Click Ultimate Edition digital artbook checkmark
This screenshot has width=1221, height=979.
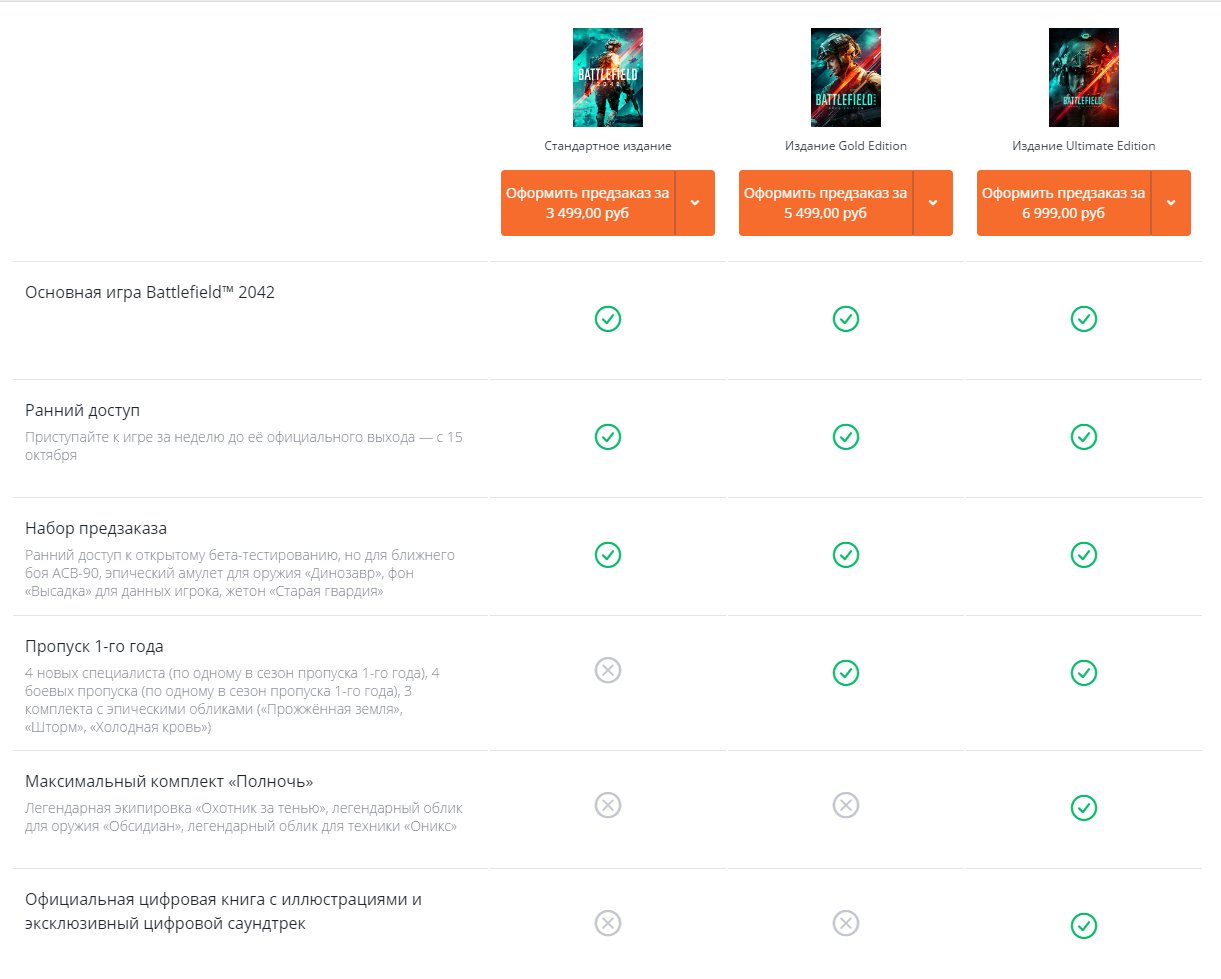1084,925
